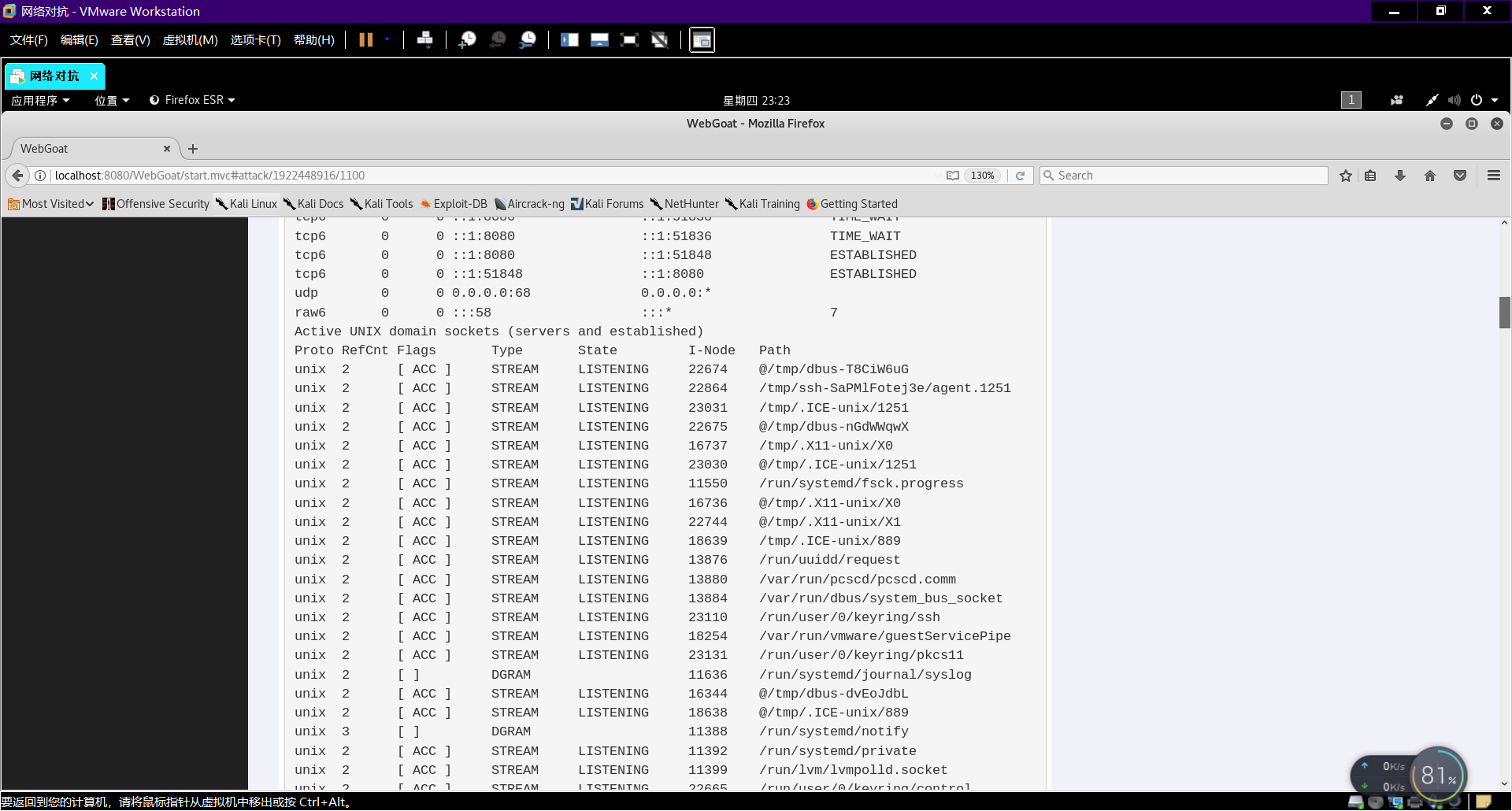Open the VMware sticky note message icon in the status bar
Viewport: 1512px width, 811px height.
pos(1484,802)
